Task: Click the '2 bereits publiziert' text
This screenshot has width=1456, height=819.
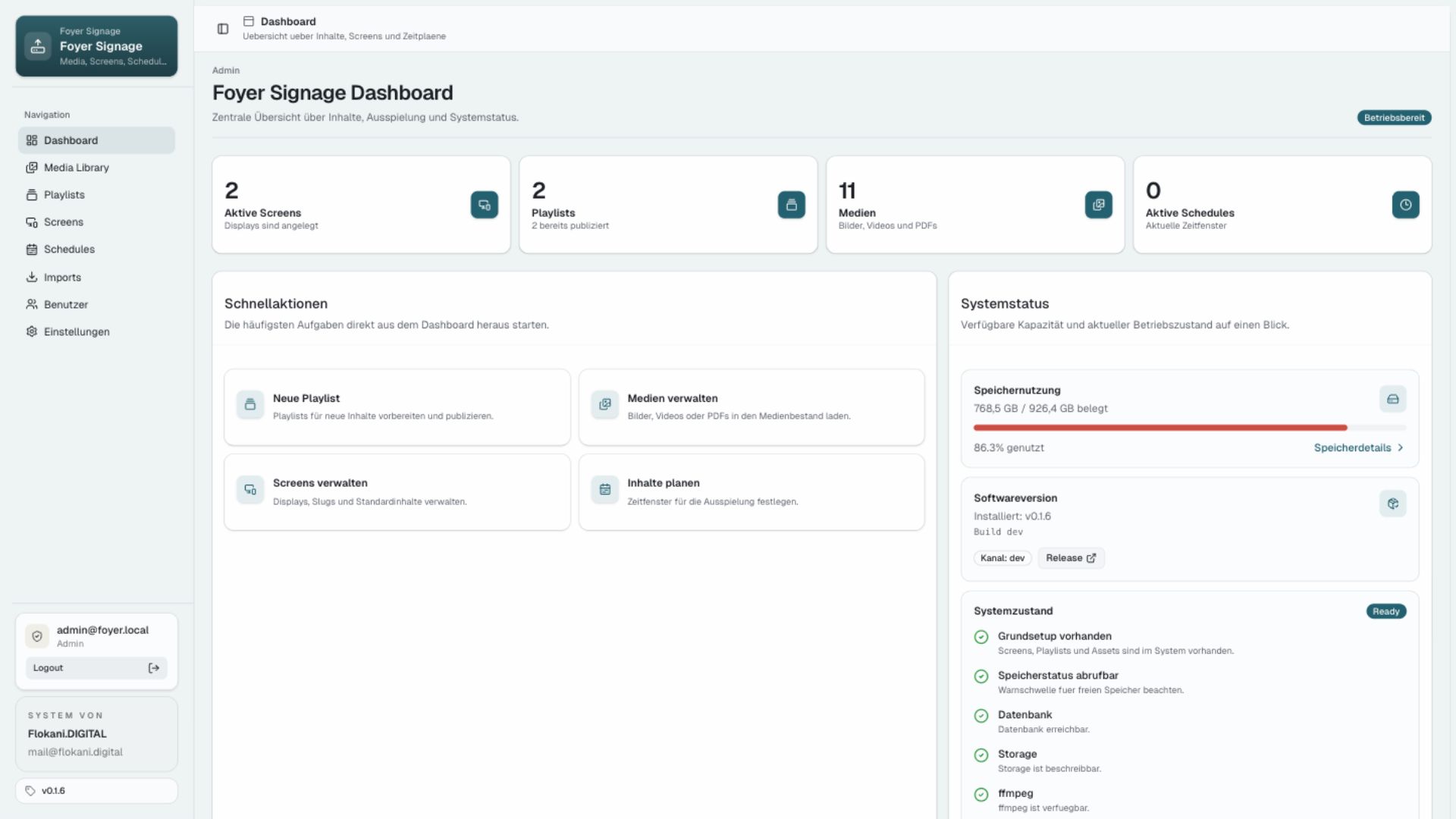Action: 570,226
